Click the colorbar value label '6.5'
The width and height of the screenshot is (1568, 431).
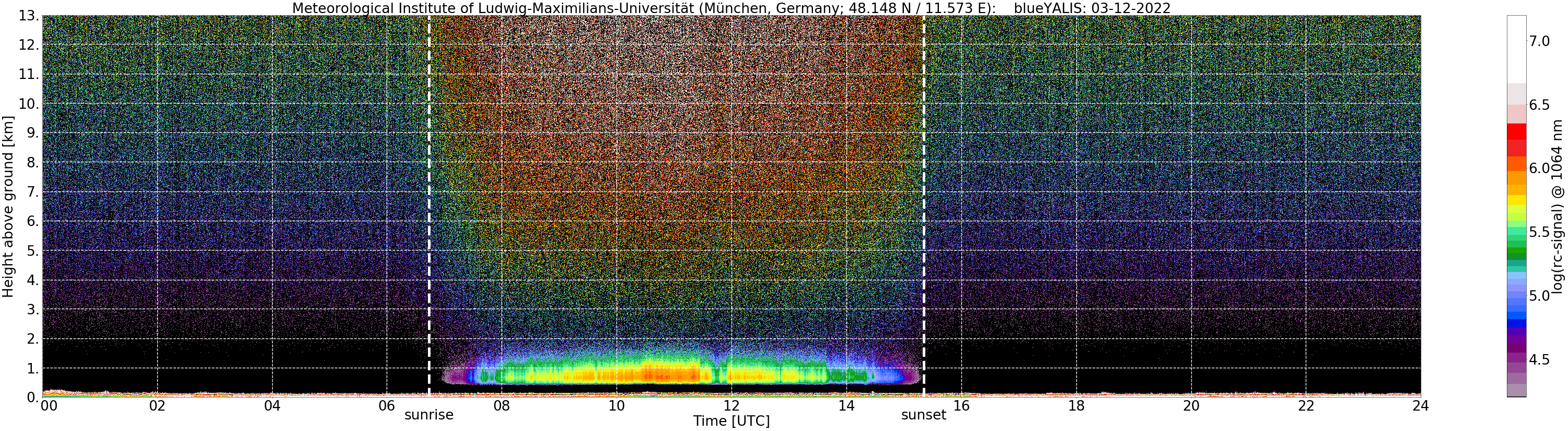click(1539, 105)
